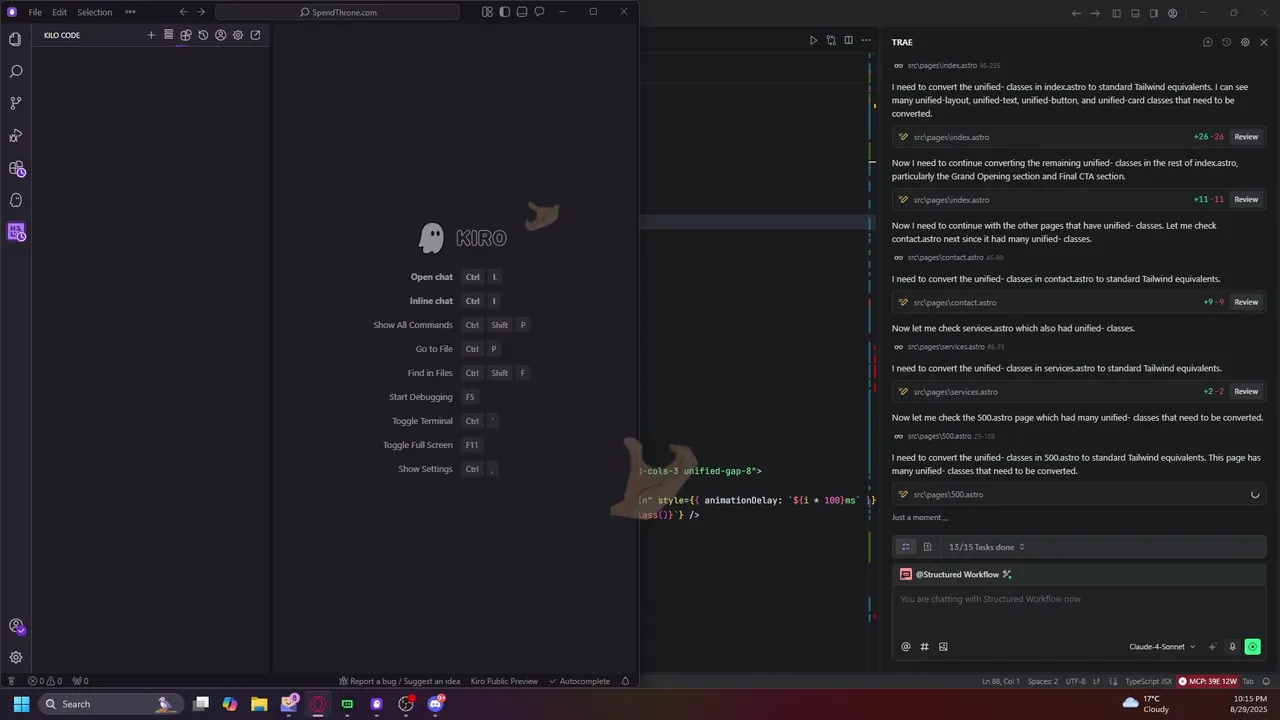
Task: Toggle bottom panel in Kiro title bar
Action: point(522,12)
